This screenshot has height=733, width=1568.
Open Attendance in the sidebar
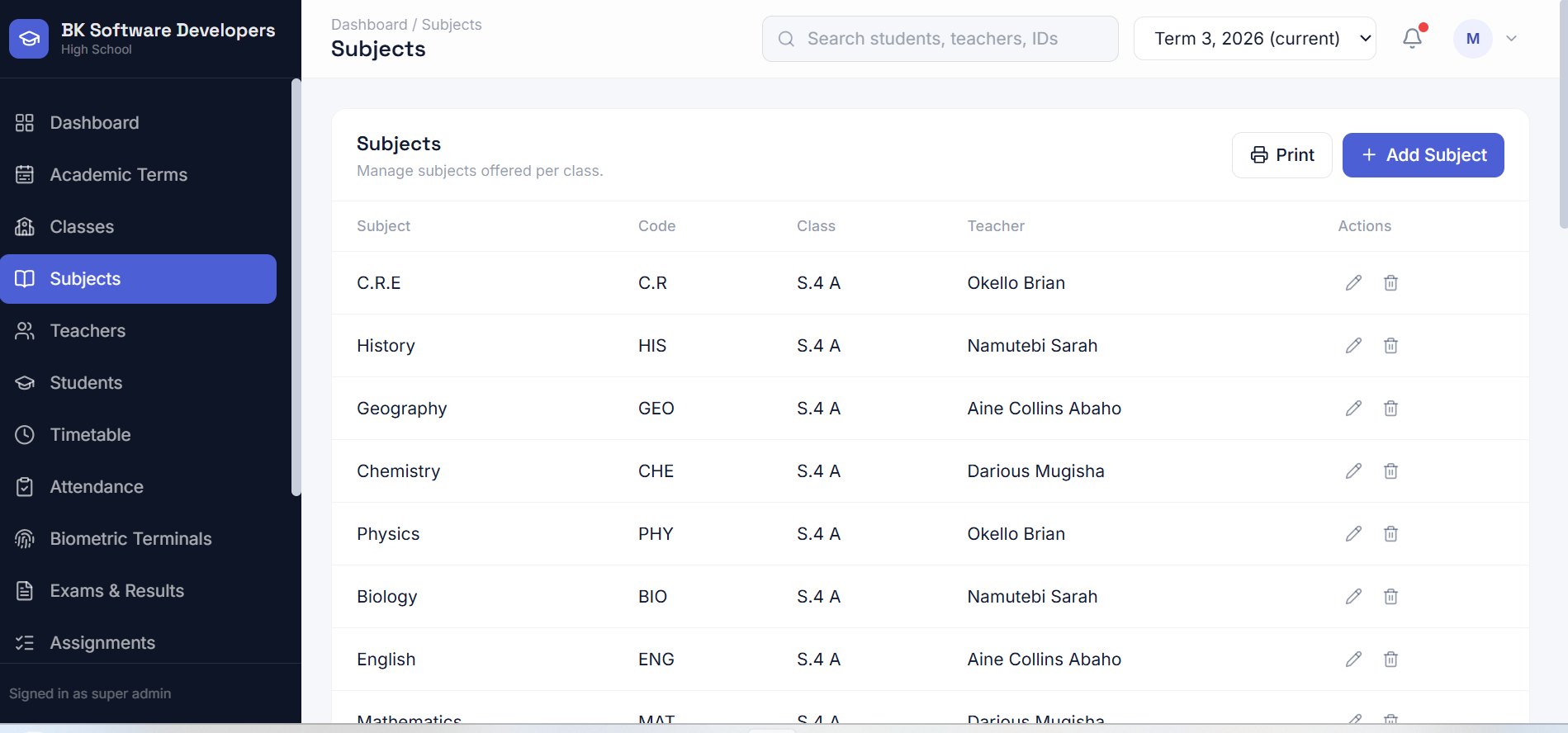(x=138, y=487)
